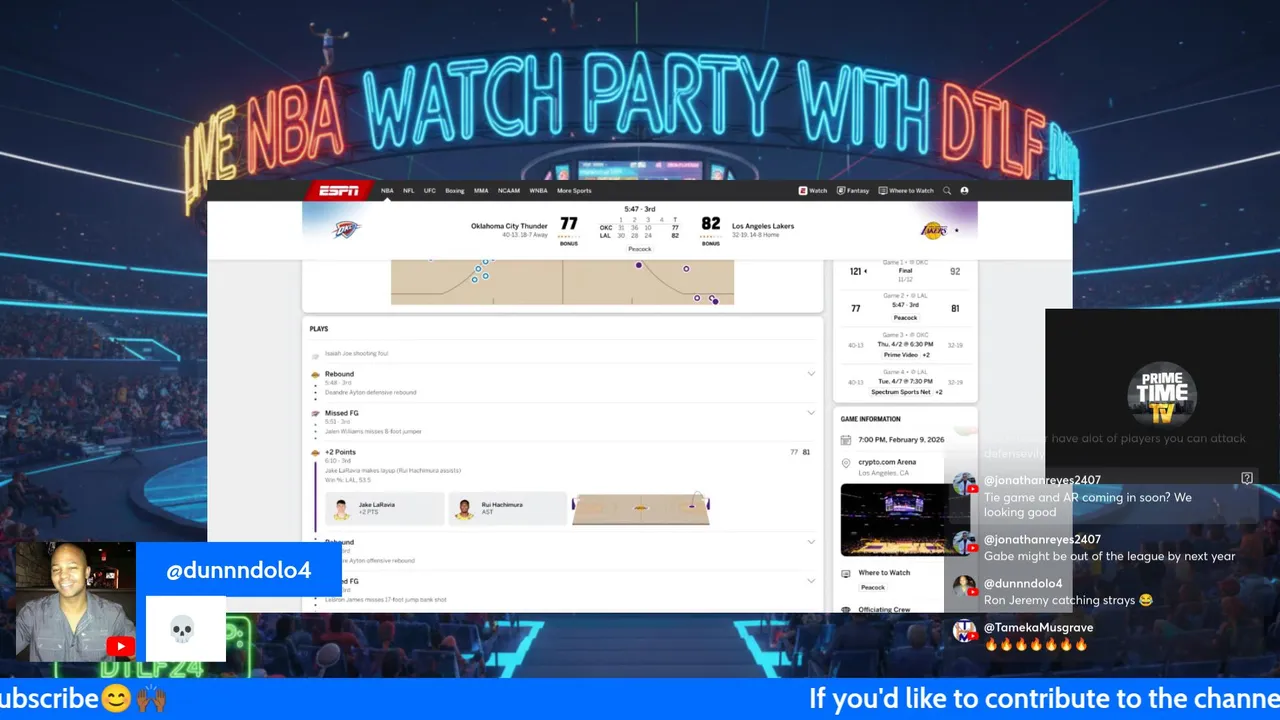Click the YouTube logo on webcam overlay
1280x720 pixels.
coord(120,647)
